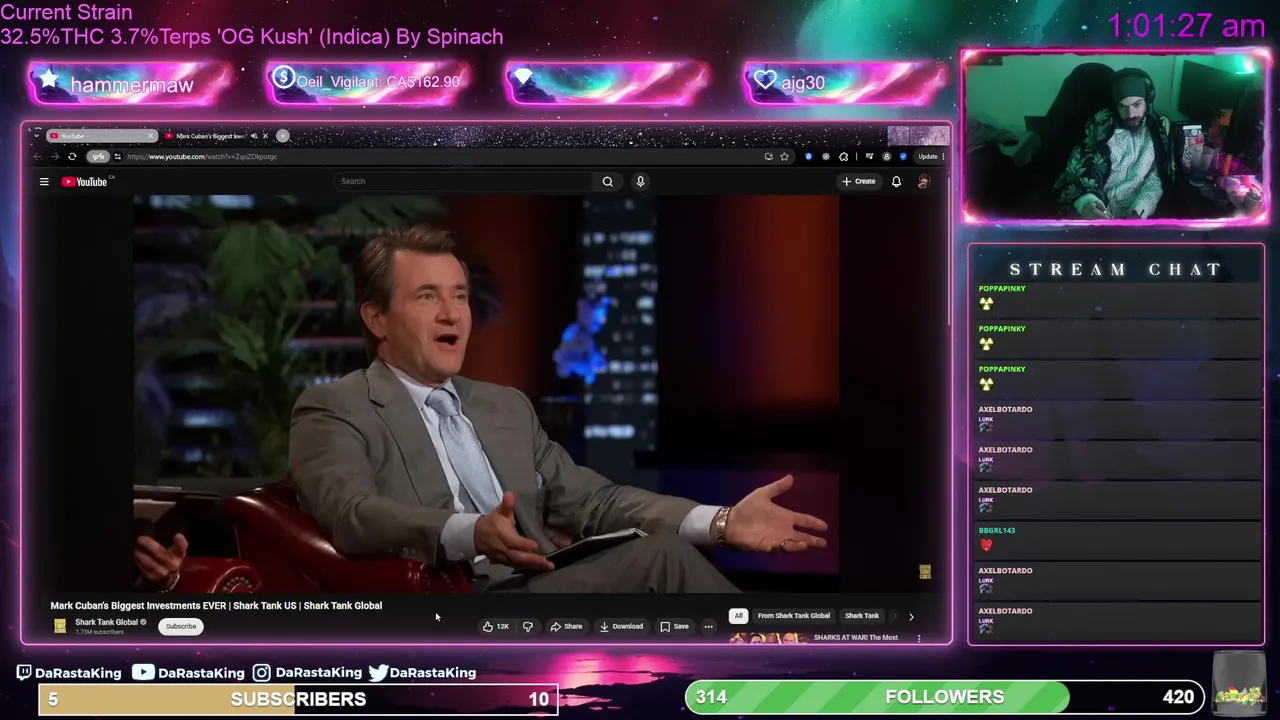Open the YouTube guide hamburger menu

[44, 181]
